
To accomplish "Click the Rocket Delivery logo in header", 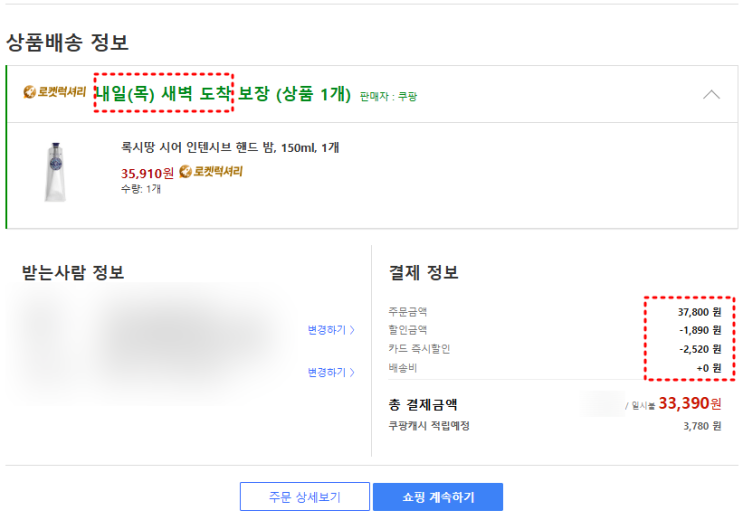I will coord(55,93).
